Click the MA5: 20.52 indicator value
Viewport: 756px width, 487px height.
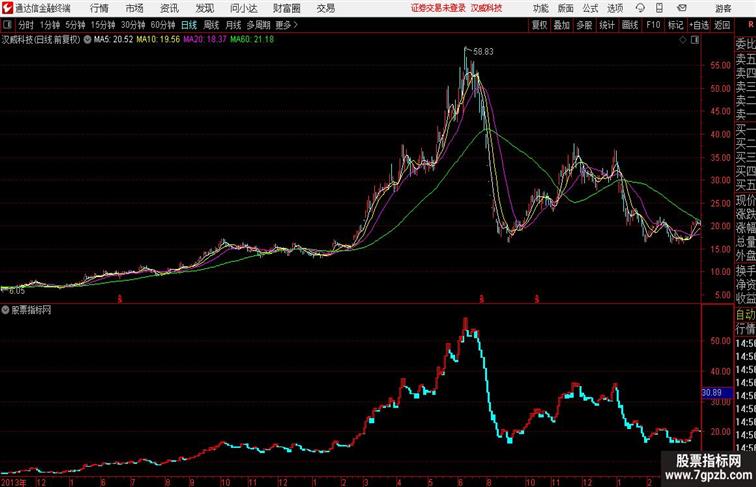coord(113,40)
